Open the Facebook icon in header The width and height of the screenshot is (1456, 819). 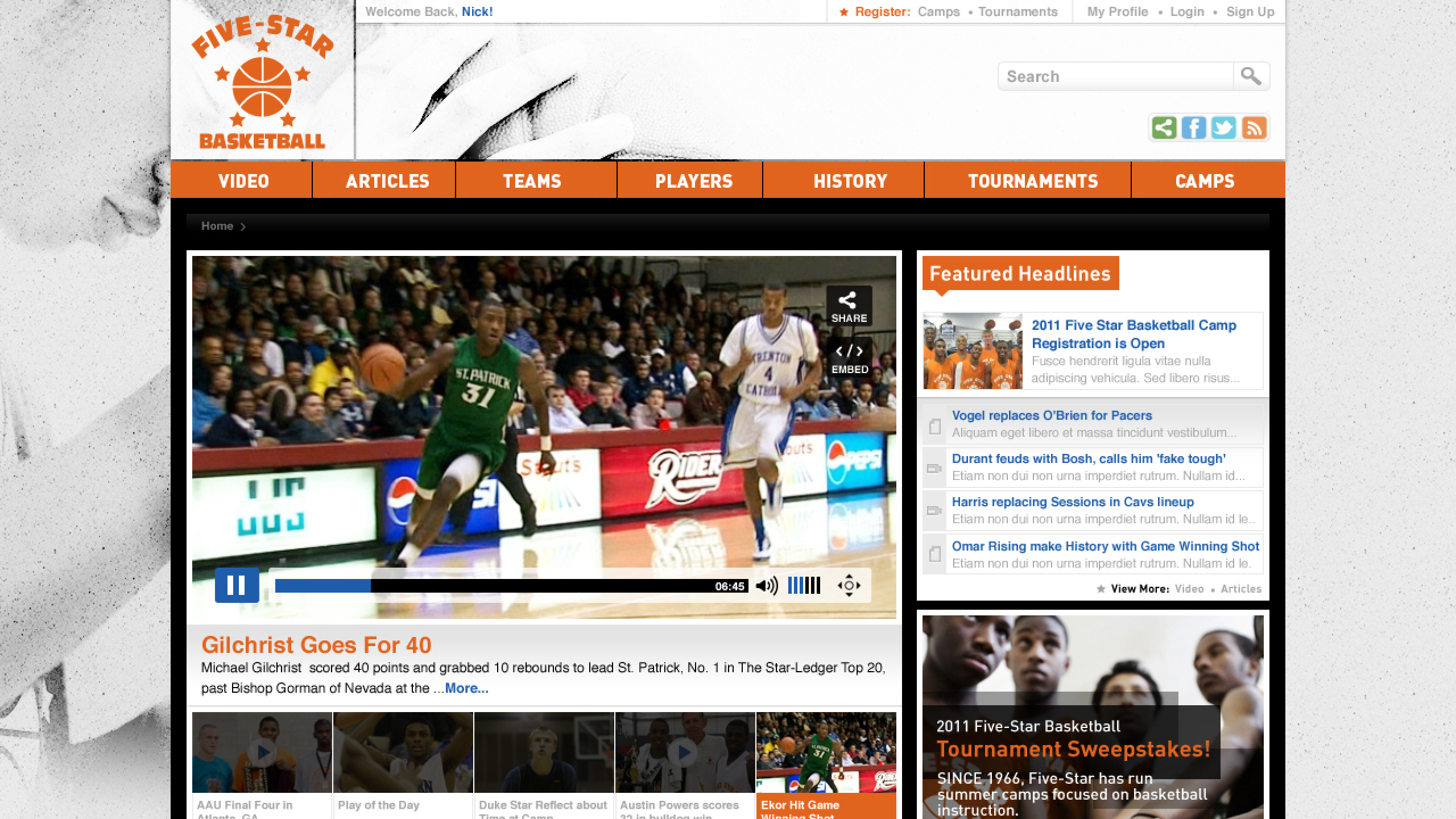(x=1193, y=127)
